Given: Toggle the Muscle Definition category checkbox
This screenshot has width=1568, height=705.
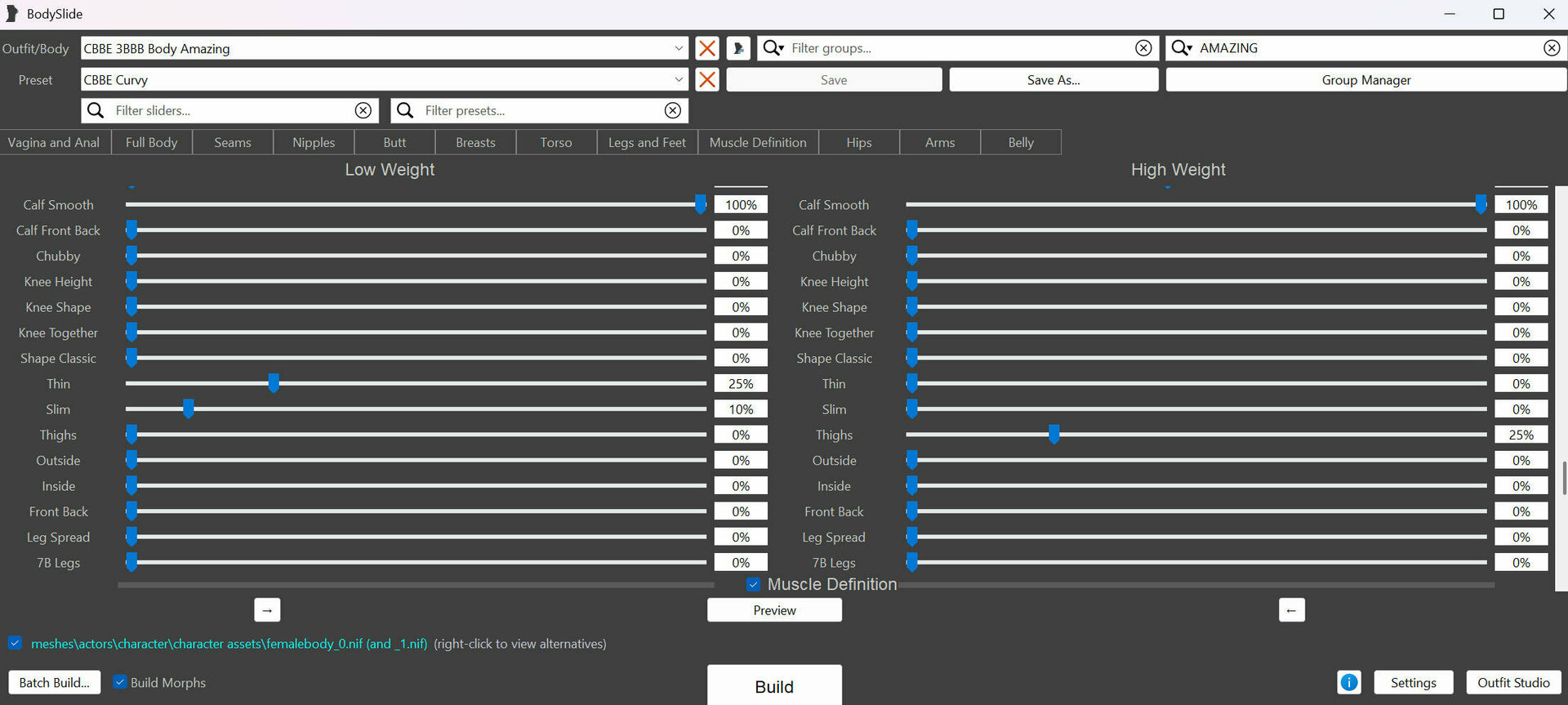Looking at the screenshot, I should click(753, 585).
